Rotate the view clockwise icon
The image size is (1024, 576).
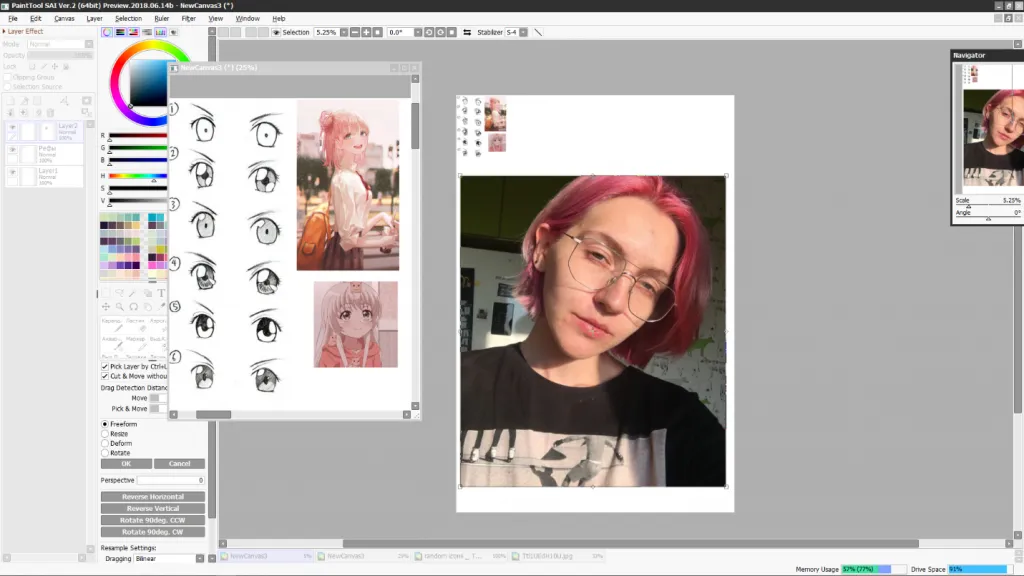pos(440,32)
